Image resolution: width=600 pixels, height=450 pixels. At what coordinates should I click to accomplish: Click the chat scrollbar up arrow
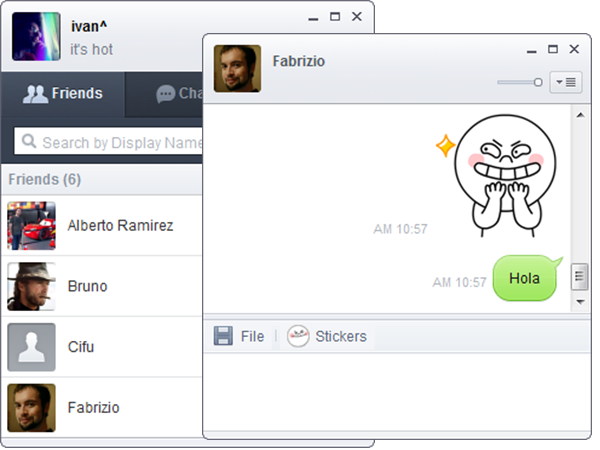[x=578, y=115]
